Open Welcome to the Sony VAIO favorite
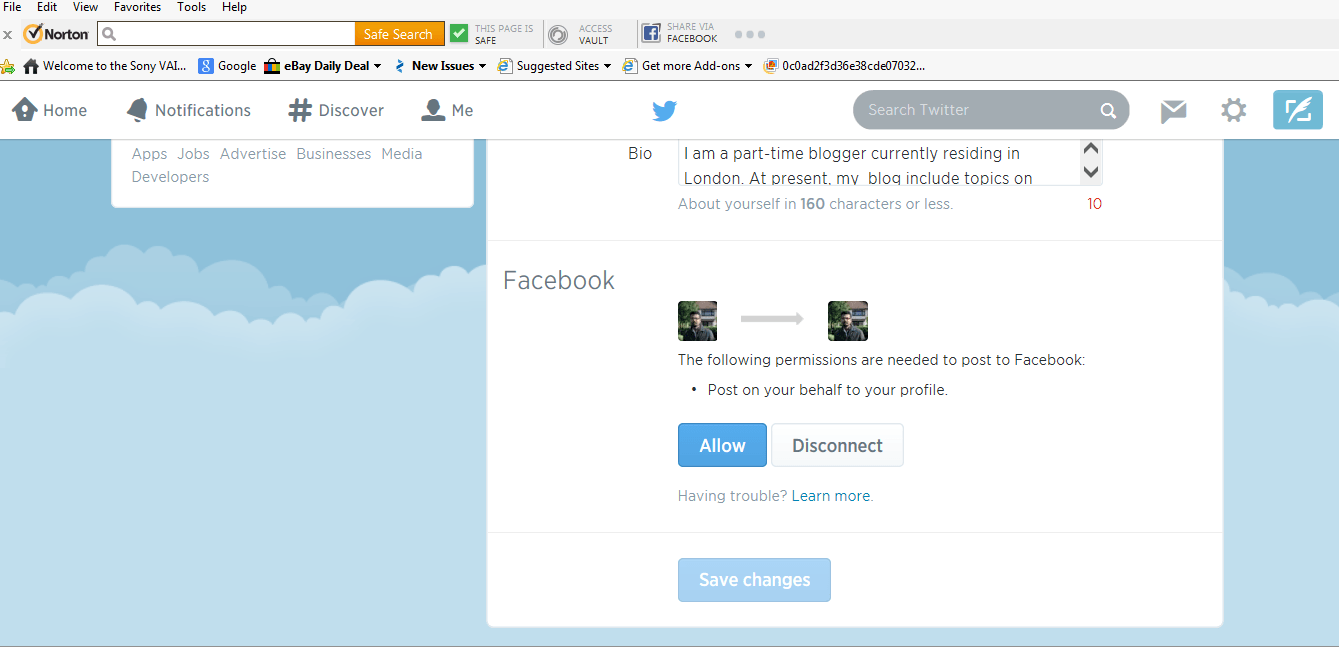1339x647 pixels. pyautogui.click(x=104, y=66)
